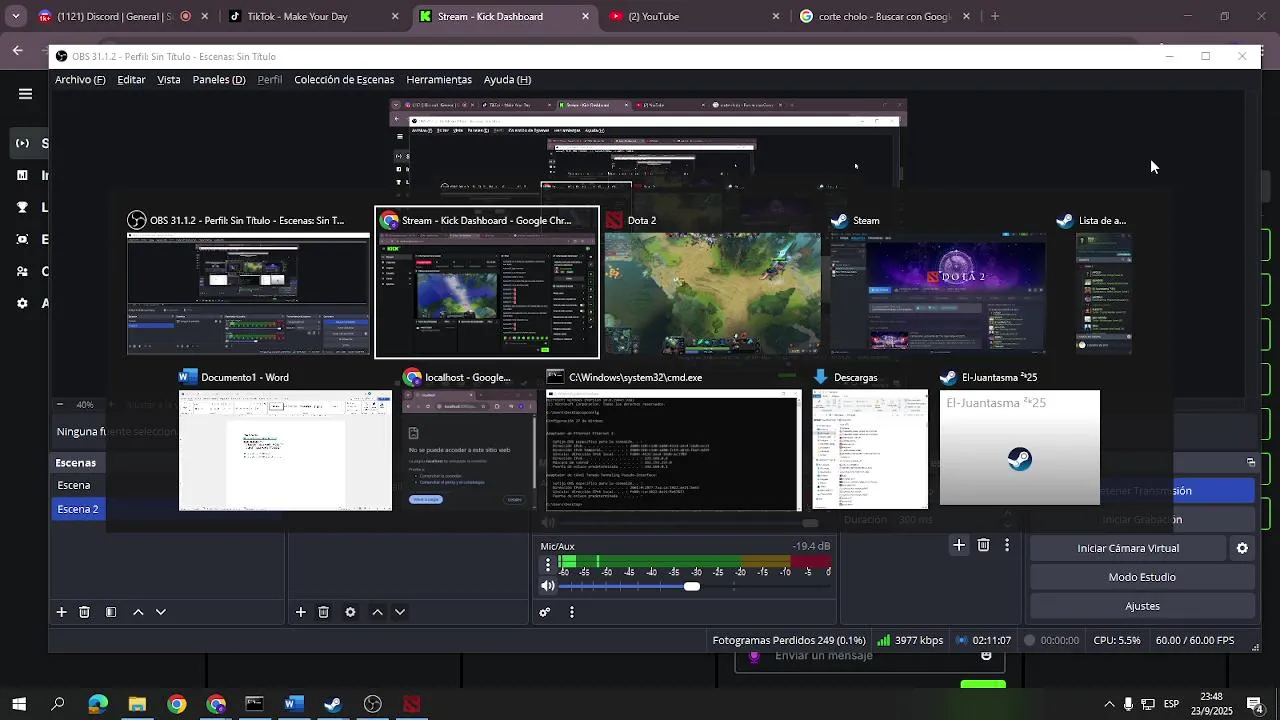
Task: Open Mic/Aux options three-dot menu
Action: (x=547, y=565)
